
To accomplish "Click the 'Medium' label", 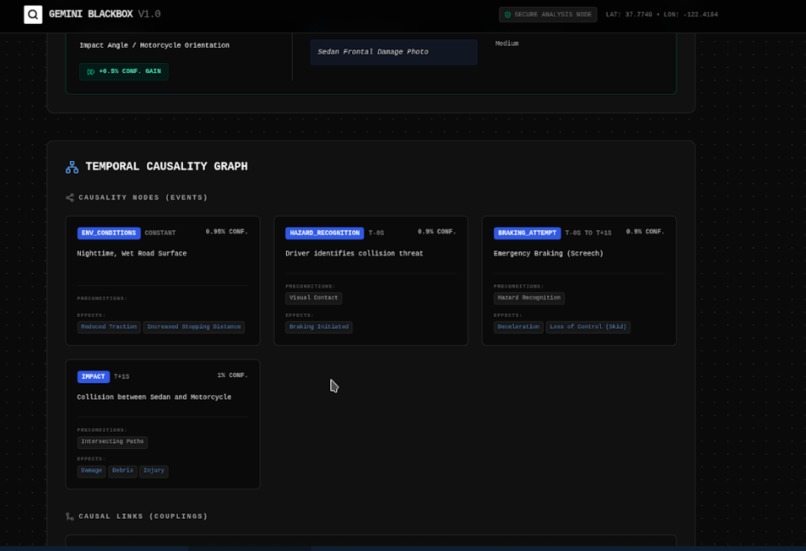I will [x=507, y=44].
